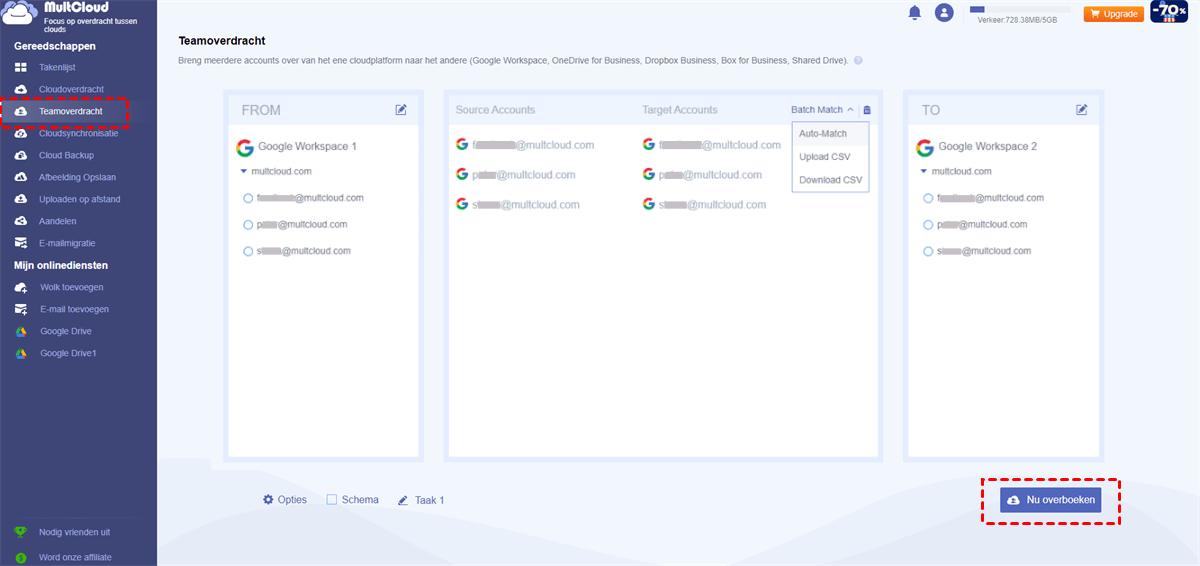Viewport: 1200px width, 566px height.
Task: Click the Taak 1 pencil icon
Action: tap(403, 500)
